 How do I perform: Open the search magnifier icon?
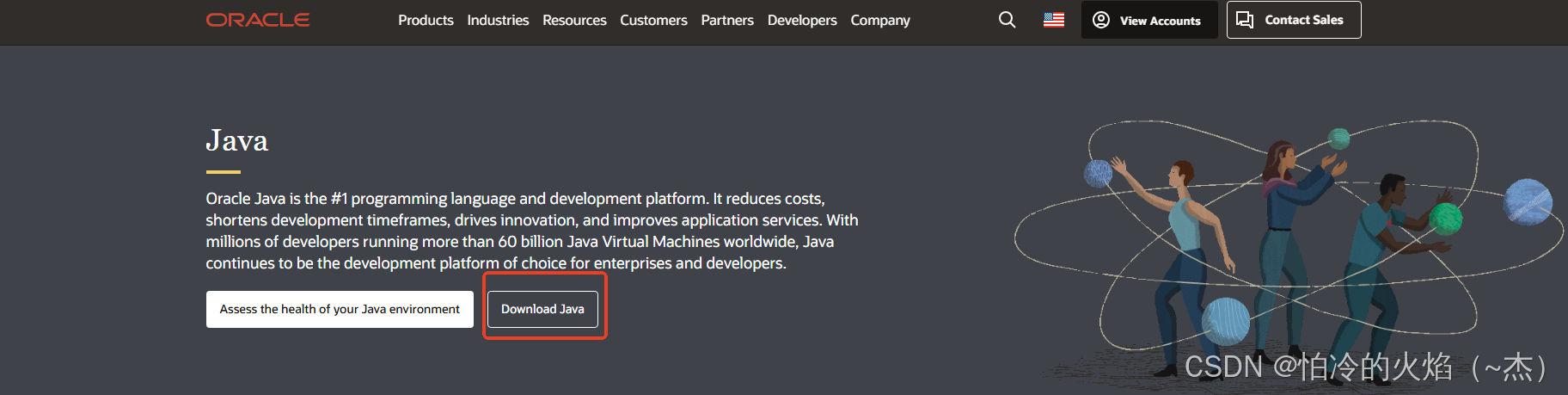pos(1007,20)
